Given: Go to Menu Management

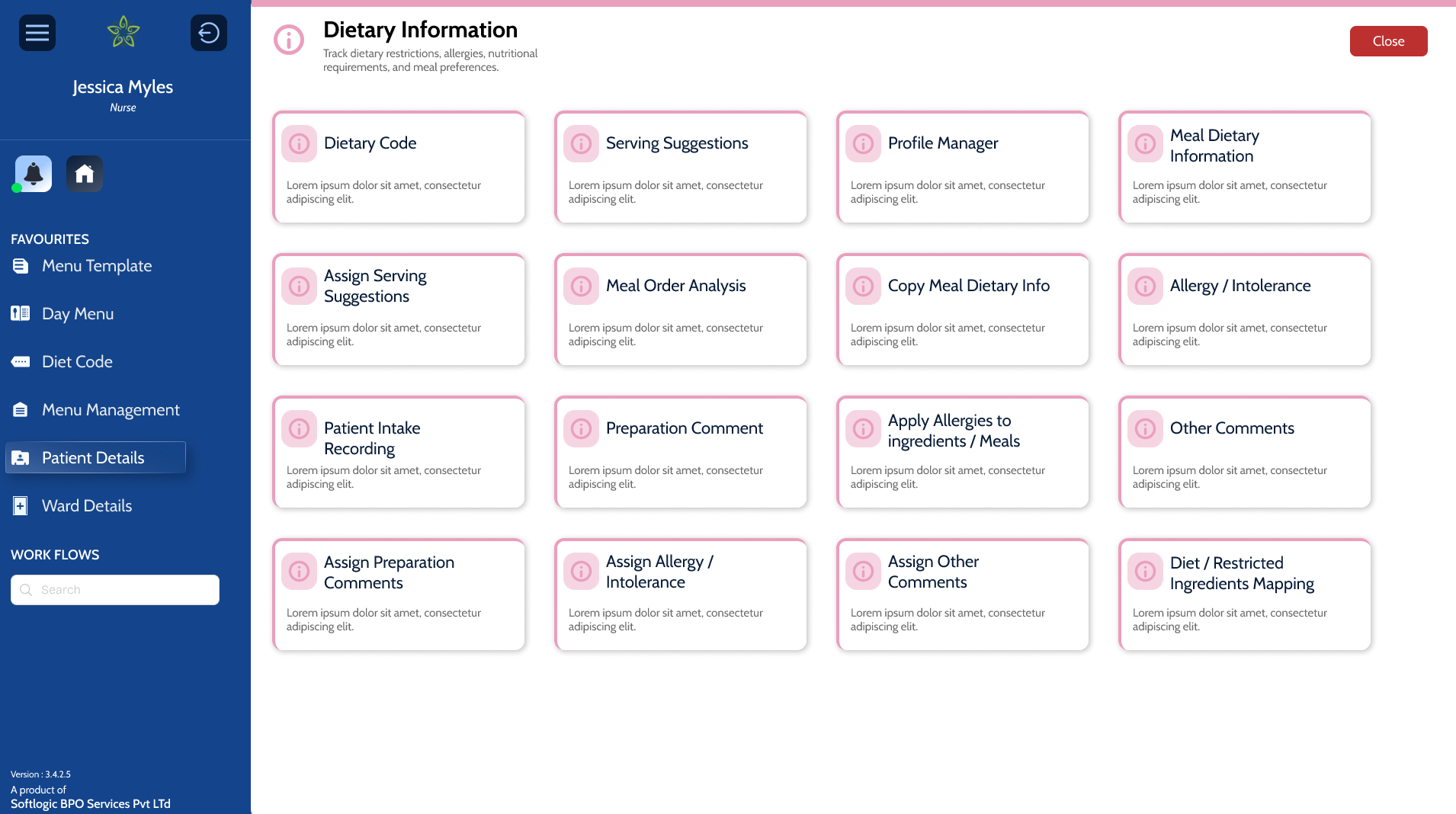Looking at the screenshot, I should [x=111, y=410].
